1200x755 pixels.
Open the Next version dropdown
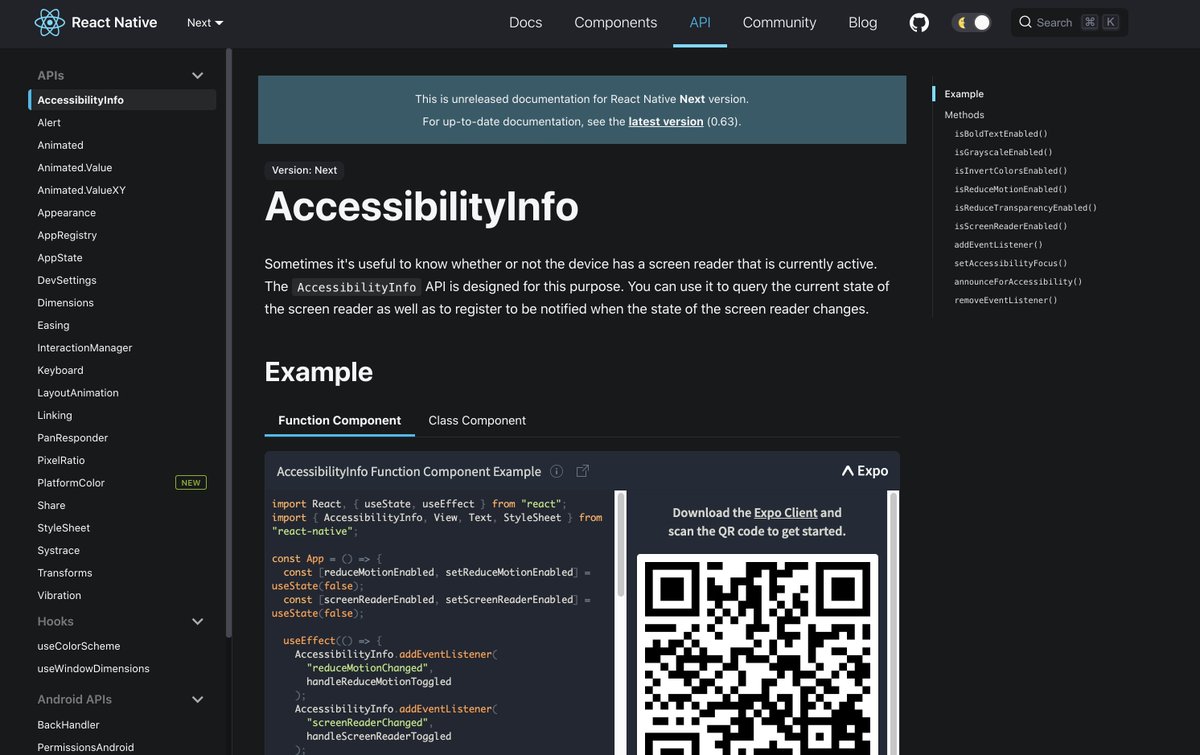click(205, 22)
